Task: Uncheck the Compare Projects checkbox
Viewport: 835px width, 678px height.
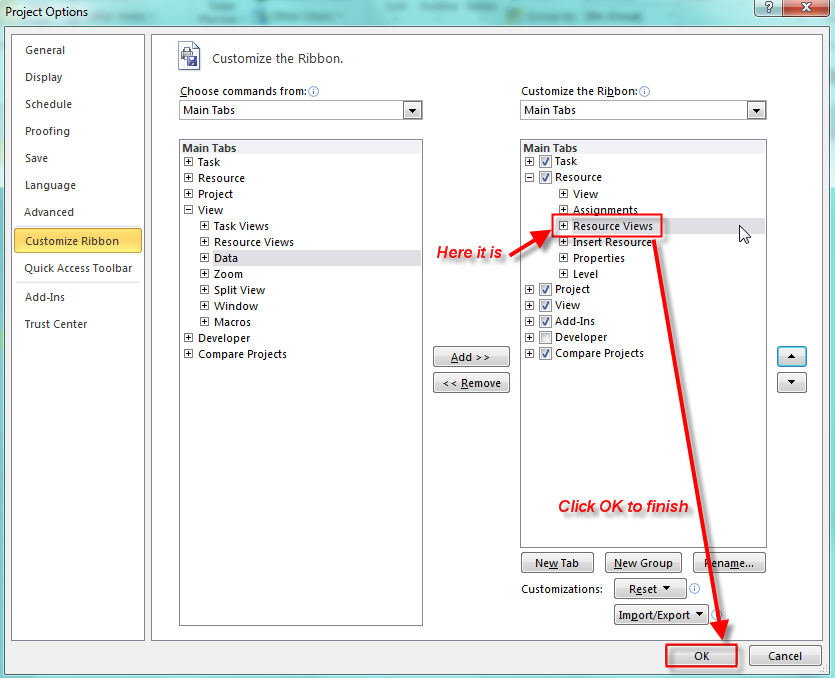Action: click(x=545, y=353)
